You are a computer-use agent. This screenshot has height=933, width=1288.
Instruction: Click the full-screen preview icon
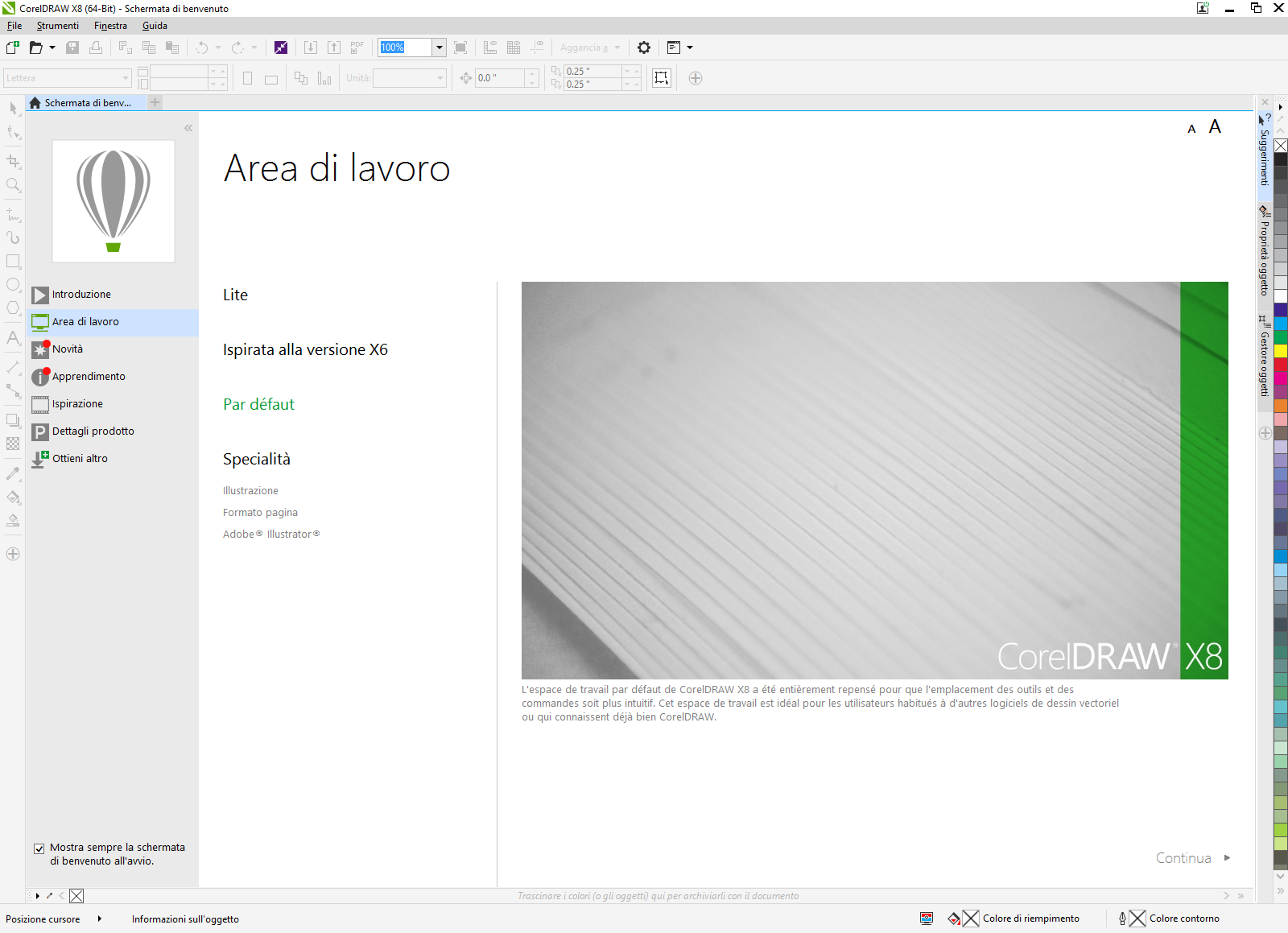coord(460,47)
